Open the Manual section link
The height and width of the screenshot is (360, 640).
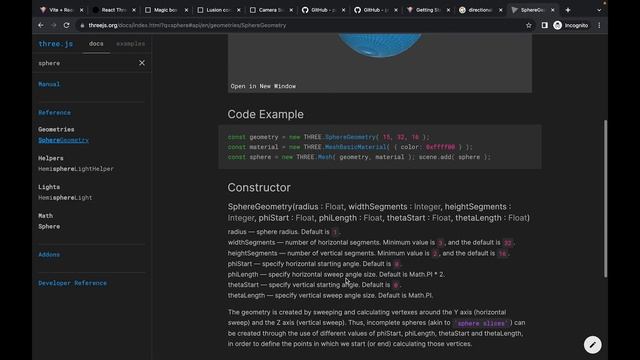[49, 84]
